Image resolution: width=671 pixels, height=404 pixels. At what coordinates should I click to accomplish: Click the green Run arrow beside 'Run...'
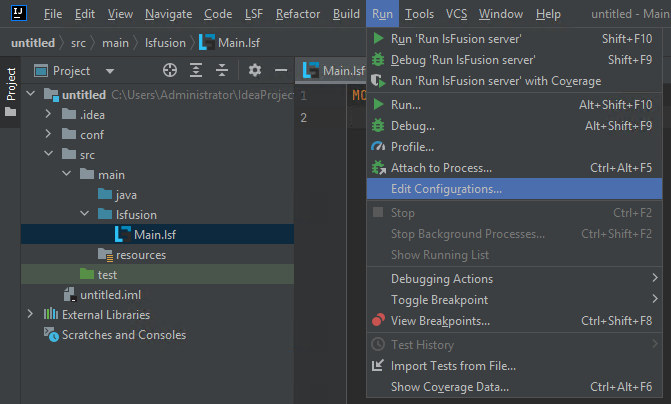378,104
